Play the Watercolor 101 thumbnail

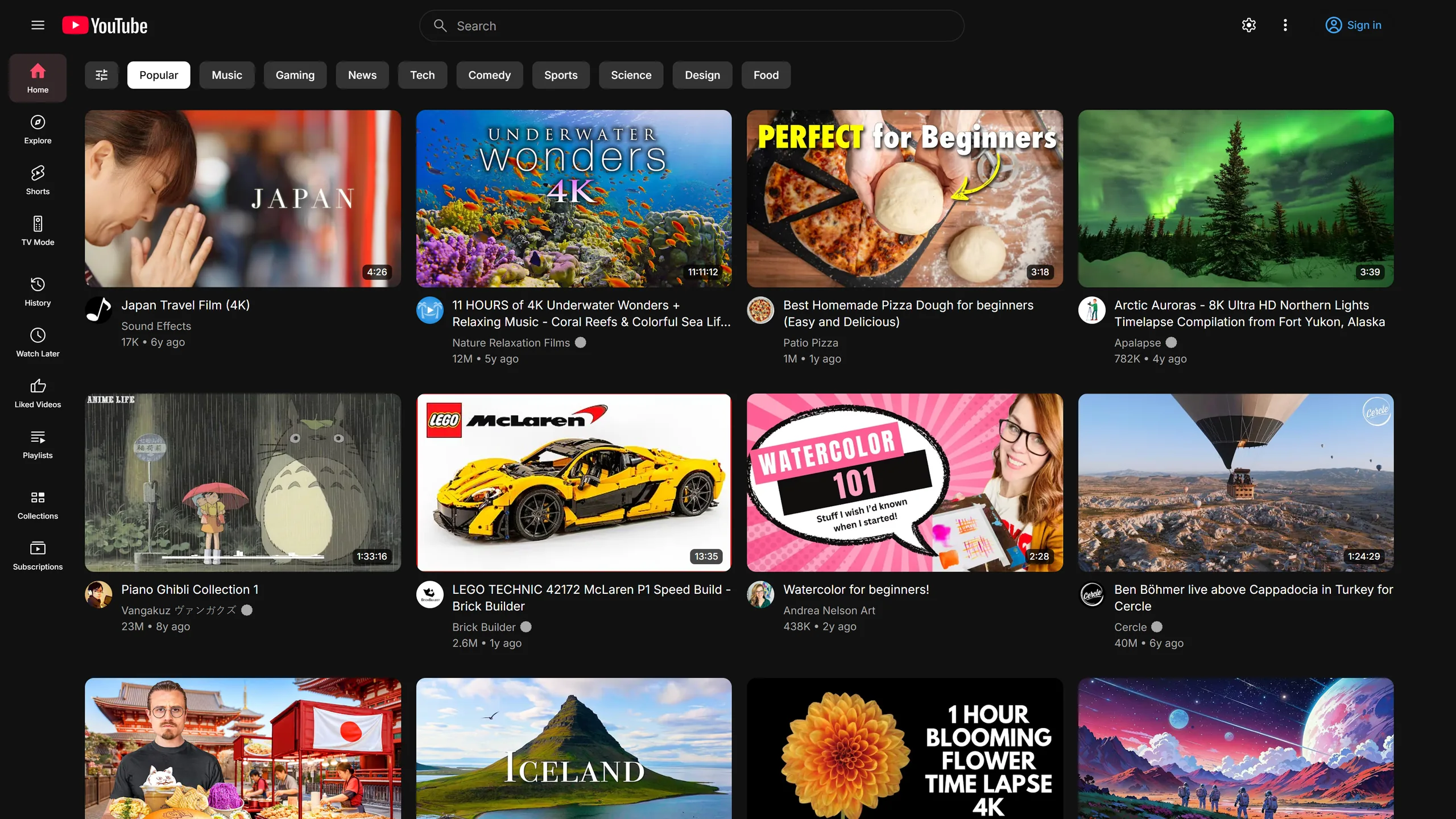click(904, 482)
